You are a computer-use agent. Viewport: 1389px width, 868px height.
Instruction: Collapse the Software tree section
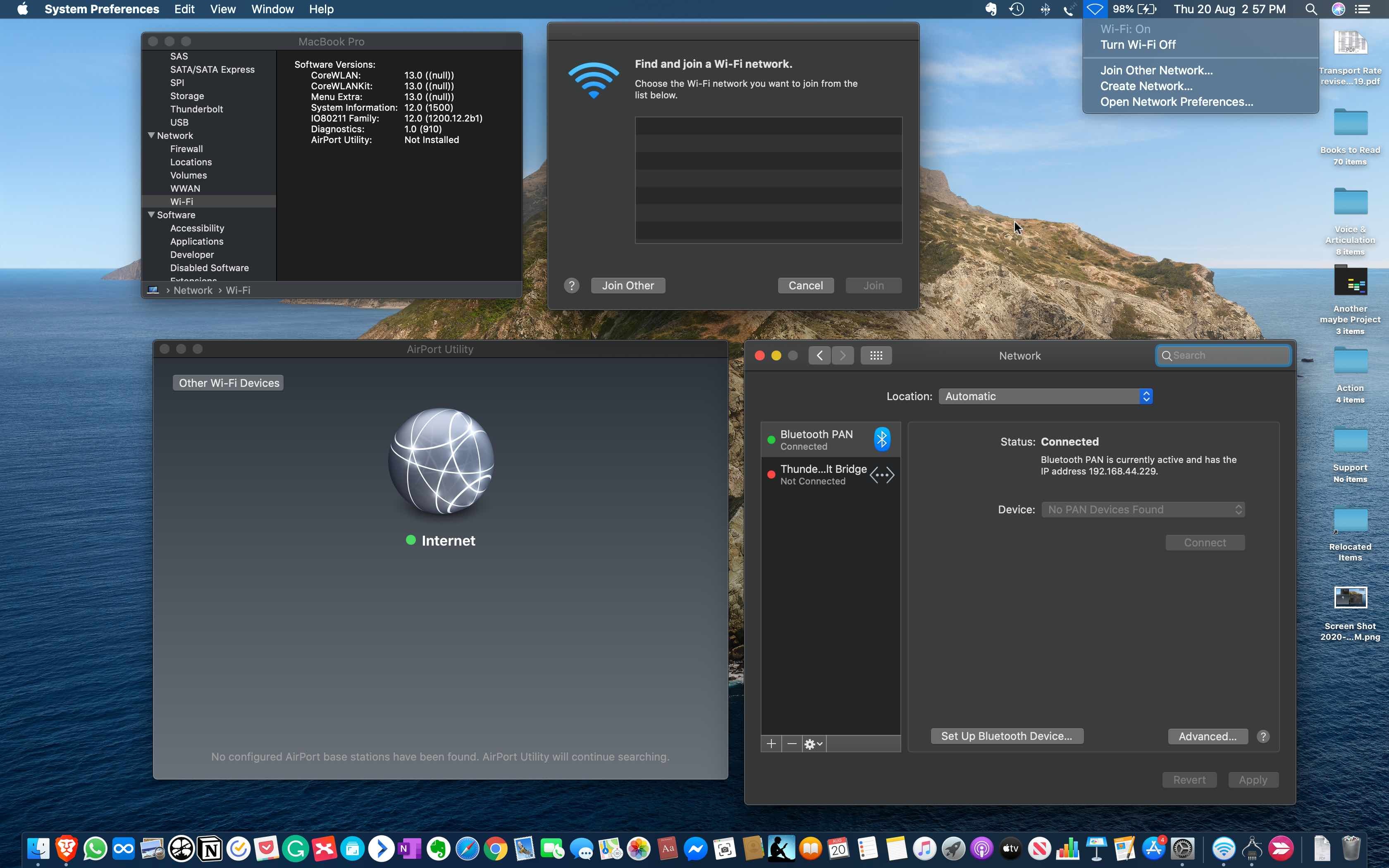pyautogui.click(x=152, y=215)
